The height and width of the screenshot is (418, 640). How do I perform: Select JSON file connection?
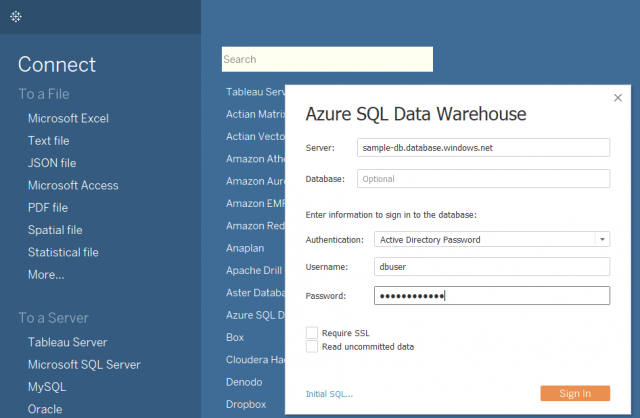(52, 163)
